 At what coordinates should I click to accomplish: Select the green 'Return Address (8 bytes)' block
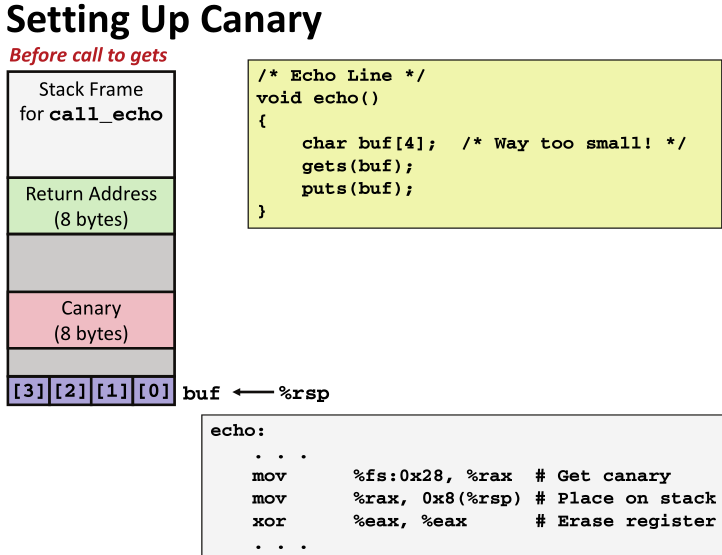coord(91,206)
